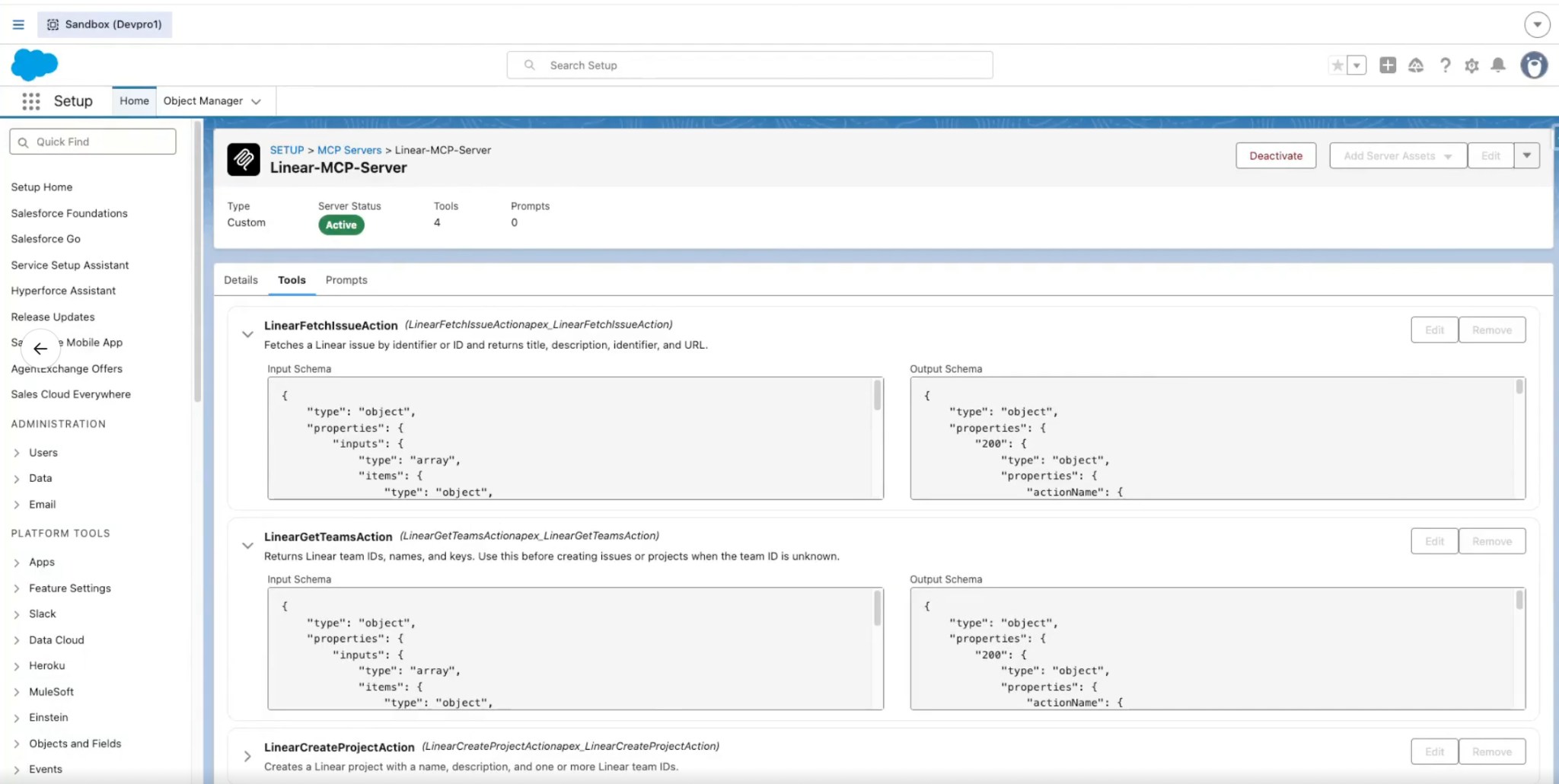Image resolution: width=1559 pixels, height=784 pixels.
Task: Open the favorites list dropdown arrow
Action: click(x=1357, y=65)
